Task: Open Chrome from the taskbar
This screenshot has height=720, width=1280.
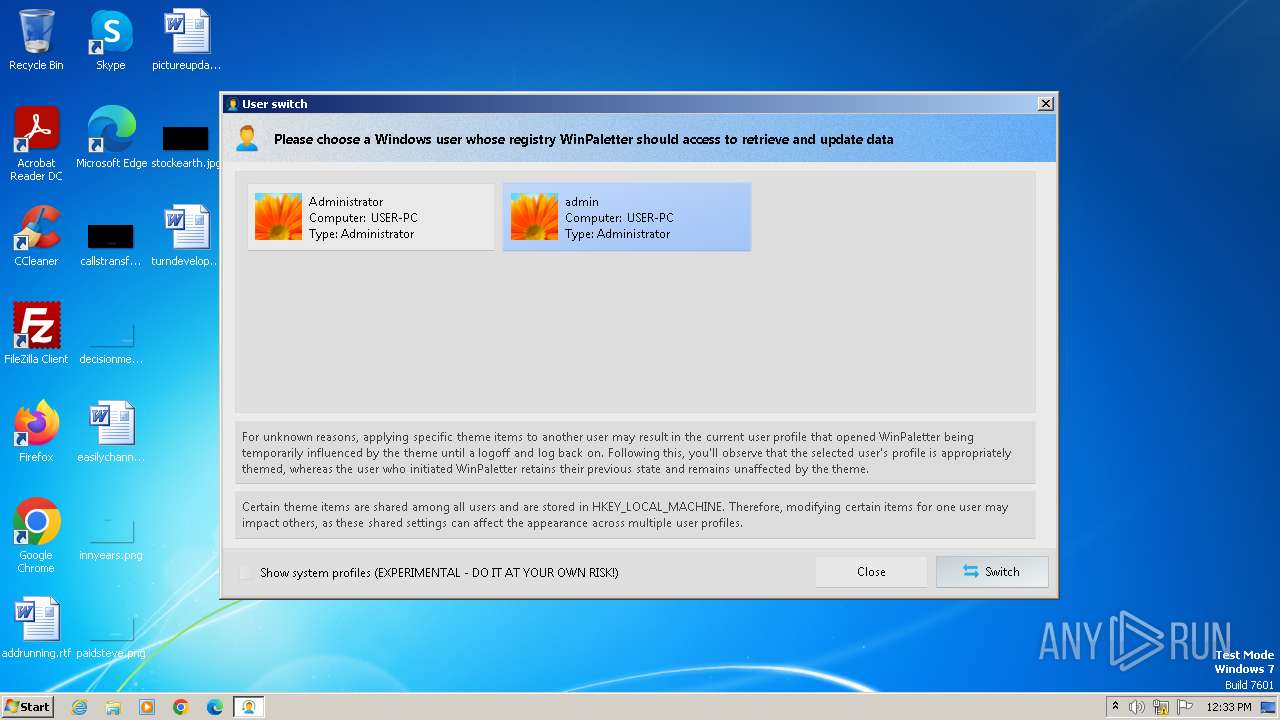Action: (180, 707)
